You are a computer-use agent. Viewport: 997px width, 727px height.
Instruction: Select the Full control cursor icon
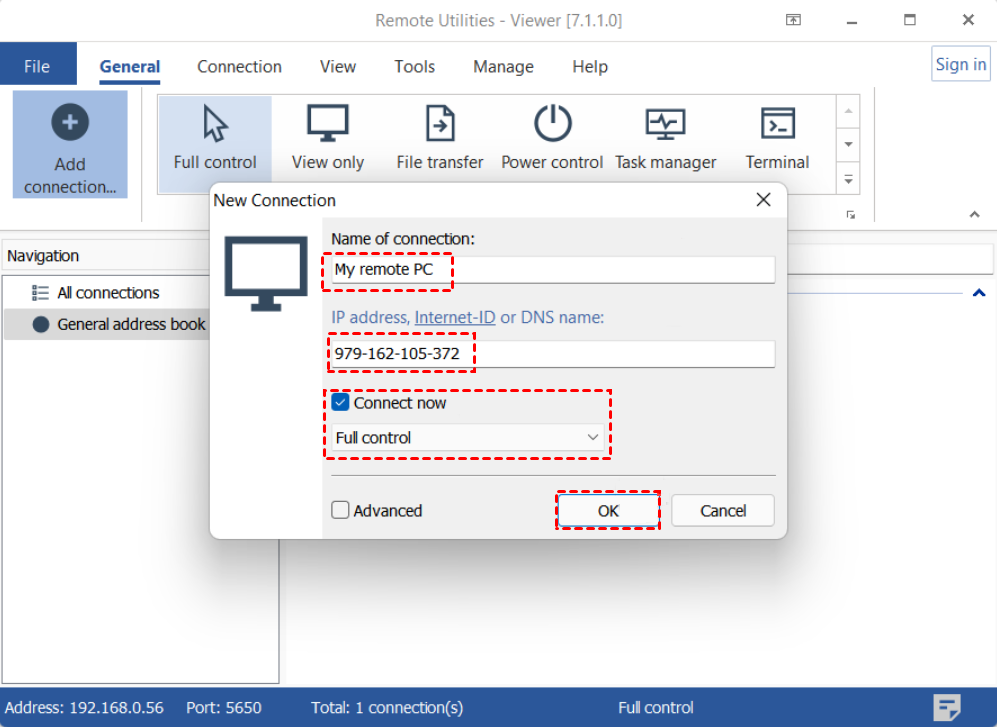pyautogui.click(x=215, y=125)
